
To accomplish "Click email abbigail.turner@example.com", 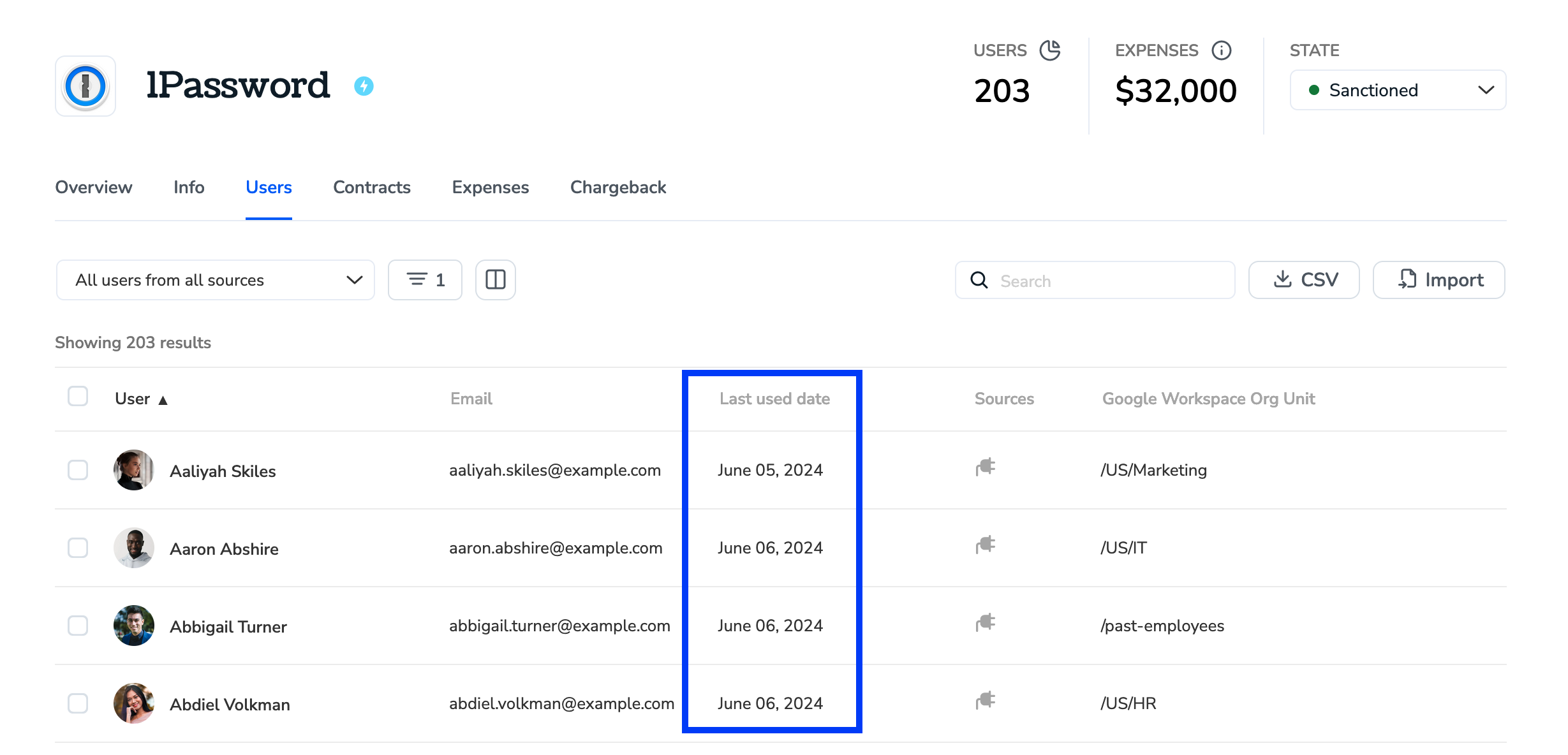I will tap(559, 626).
